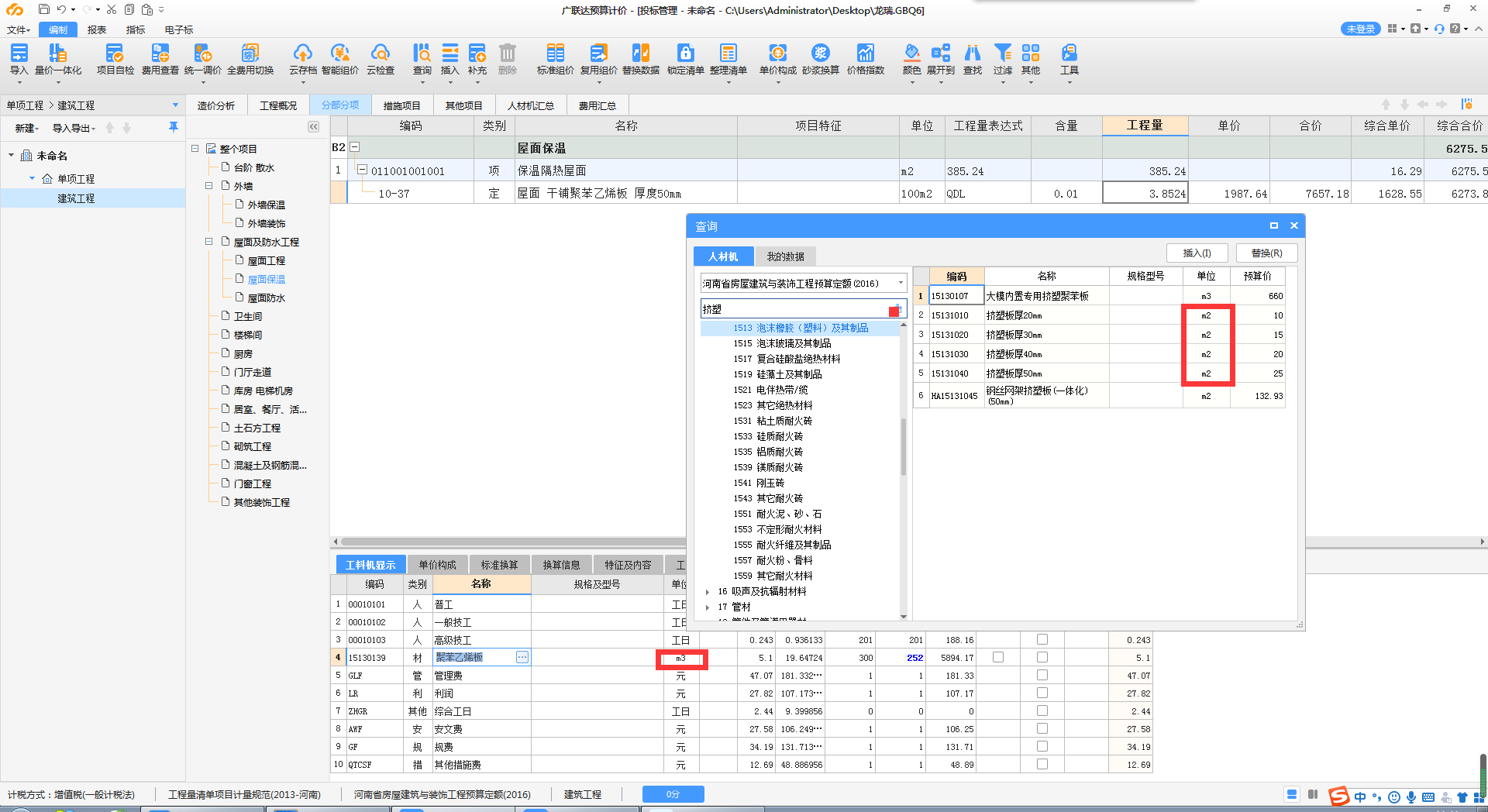The height and width of the screenshot is (812, 1488).
Task: Expand 16 吸声及辐射材料 category
Action: tap(708, 591)
